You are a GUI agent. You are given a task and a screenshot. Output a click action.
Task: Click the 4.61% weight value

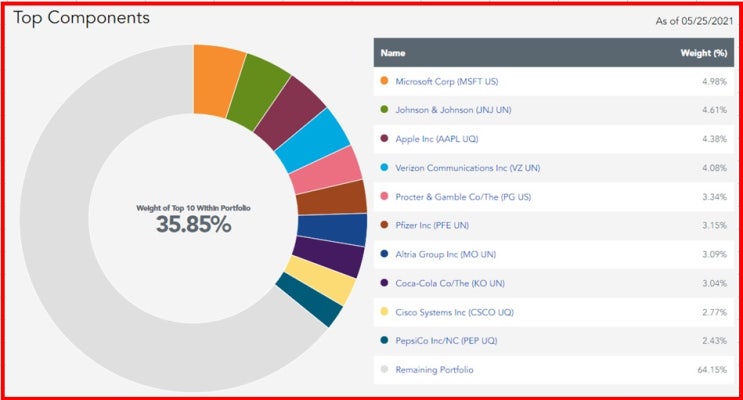[714, 110]
